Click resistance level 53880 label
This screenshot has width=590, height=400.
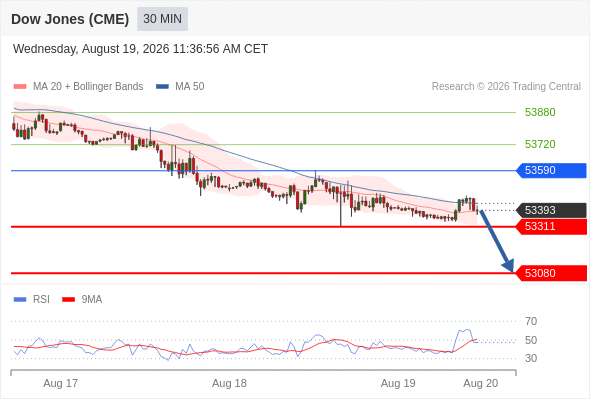(x=540, y=112)
